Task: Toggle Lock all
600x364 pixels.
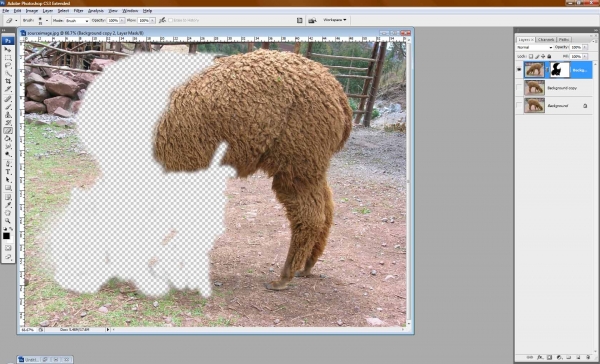Action: tap(549, 56)
